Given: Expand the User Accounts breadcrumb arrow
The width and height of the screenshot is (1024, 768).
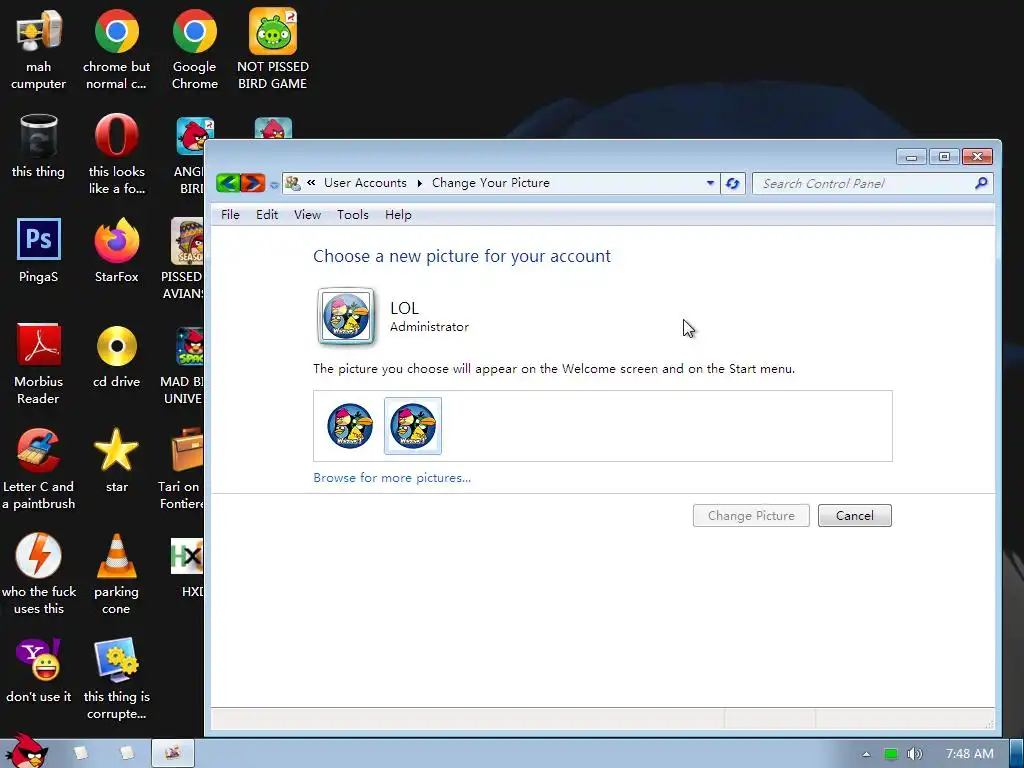Looking at the screenshot, I should point(419,184).
